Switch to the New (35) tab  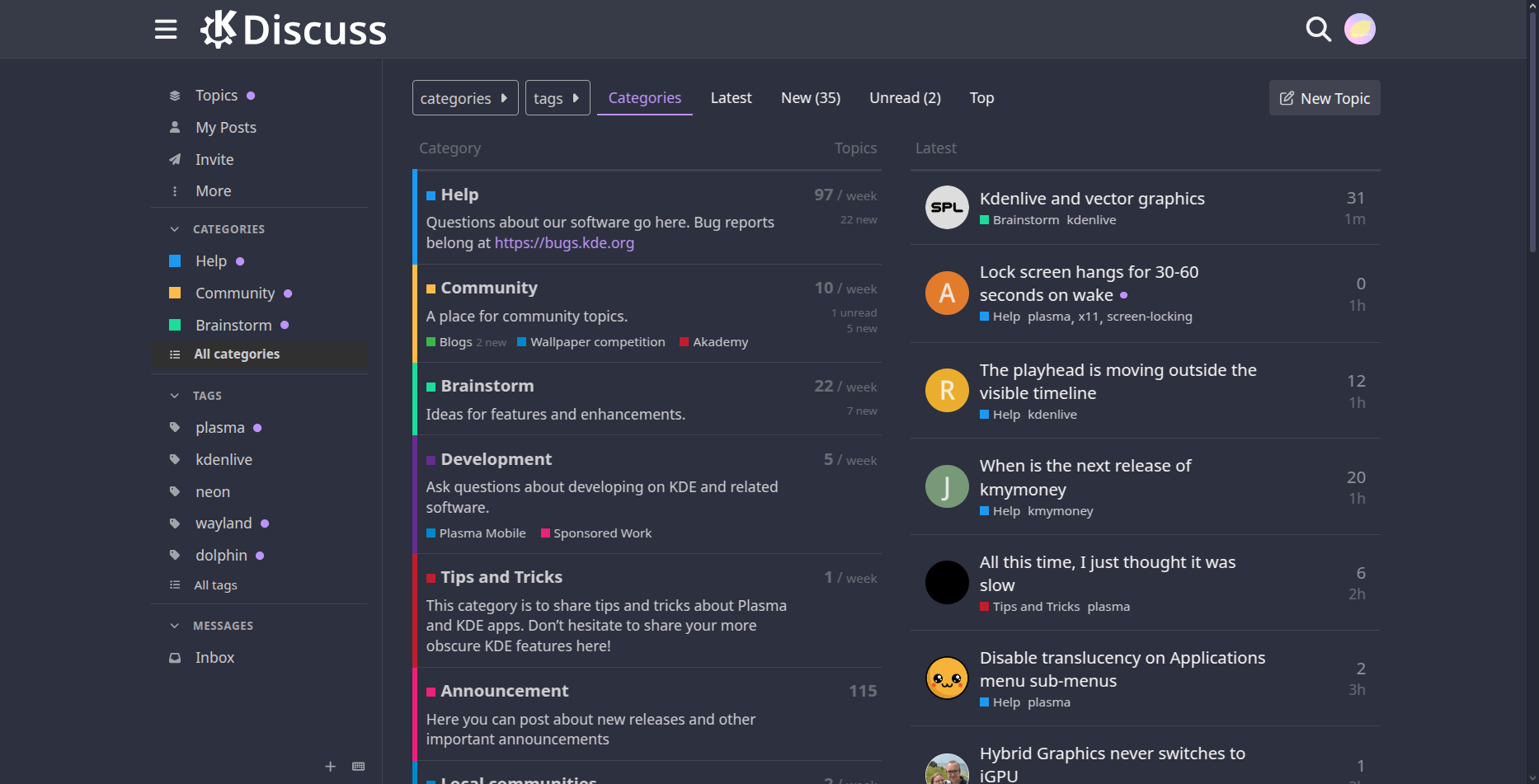tap(811, 98)
